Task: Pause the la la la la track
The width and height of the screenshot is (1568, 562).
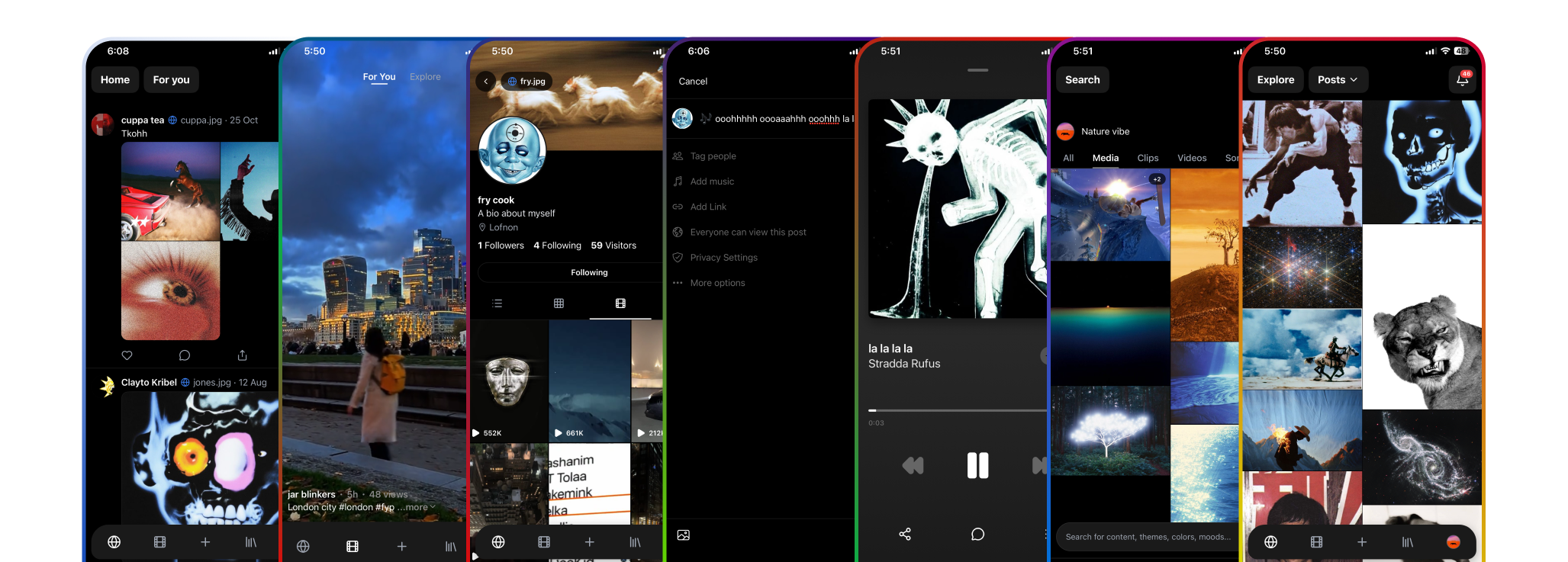Action: (977, 465)
